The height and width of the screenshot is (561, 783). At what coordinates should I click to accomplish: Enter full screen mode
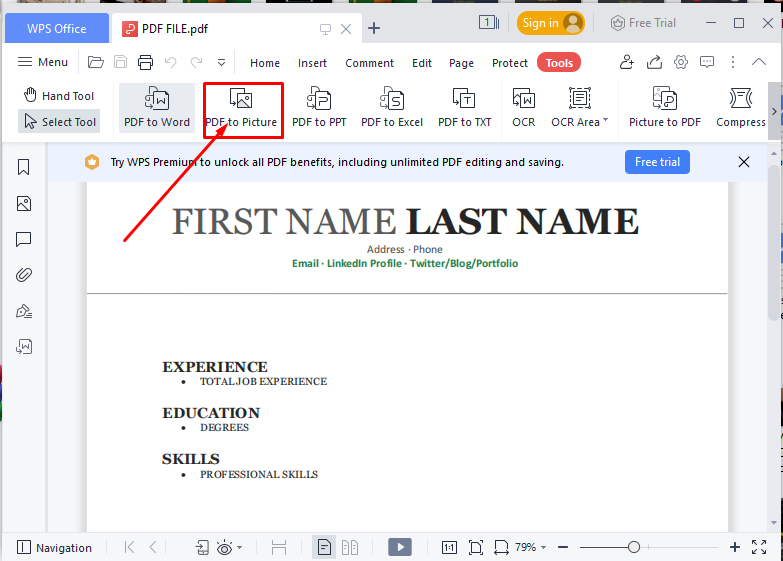[759, 547]
